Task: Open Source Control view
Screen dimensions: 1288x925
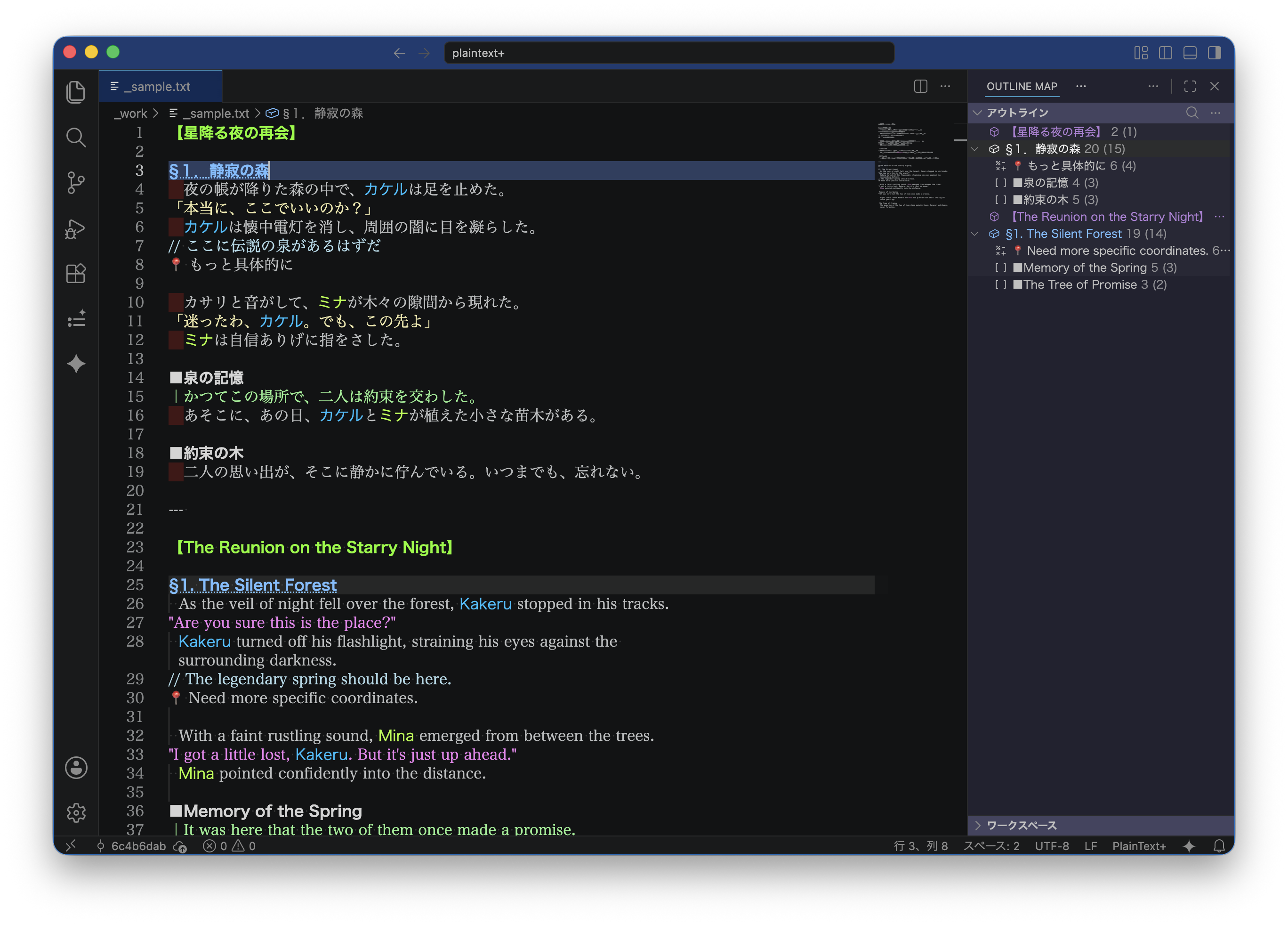Action: tap(75, 183)
